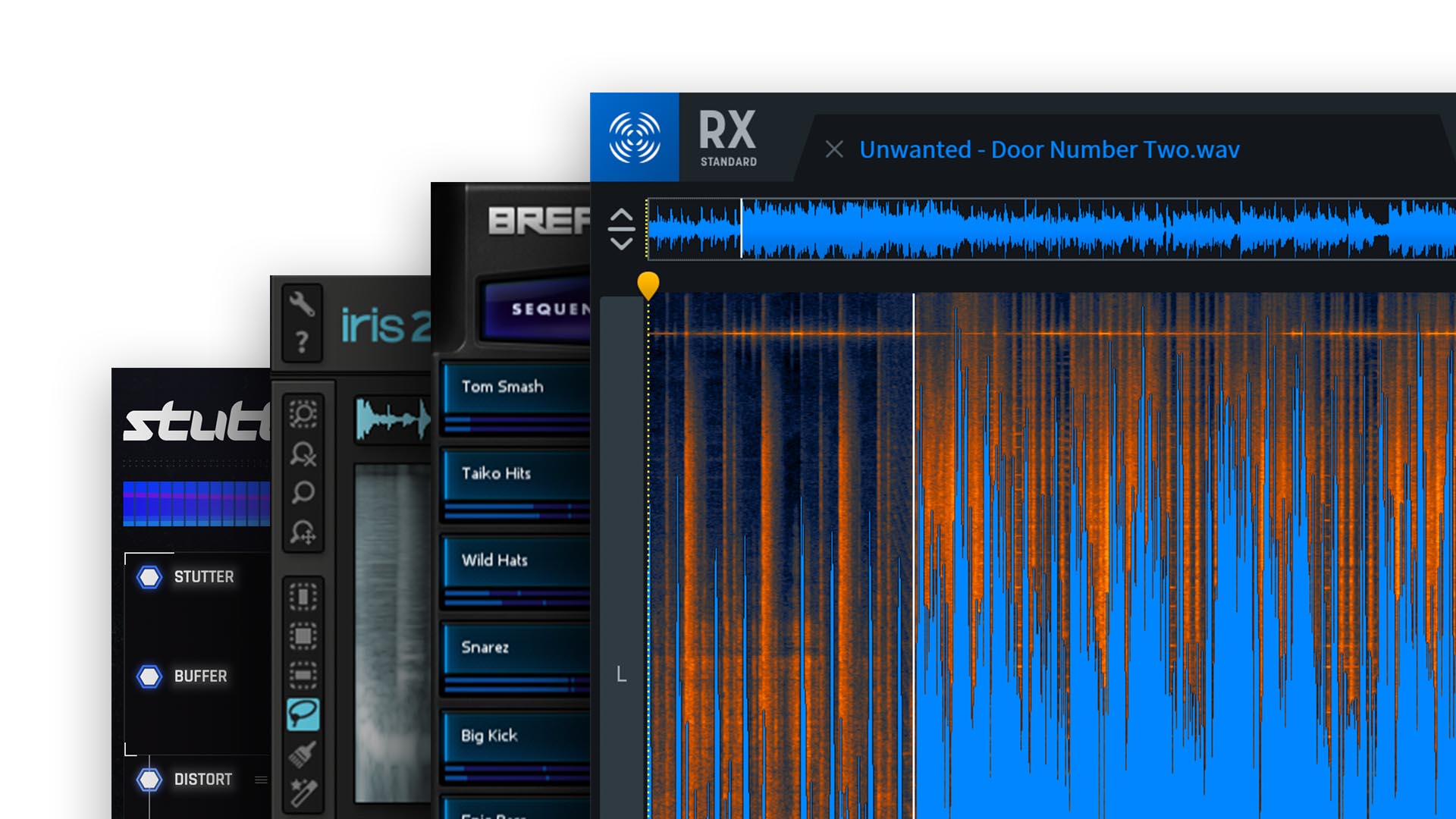
Task: Enable the BUFFER module
Action: 149,676
